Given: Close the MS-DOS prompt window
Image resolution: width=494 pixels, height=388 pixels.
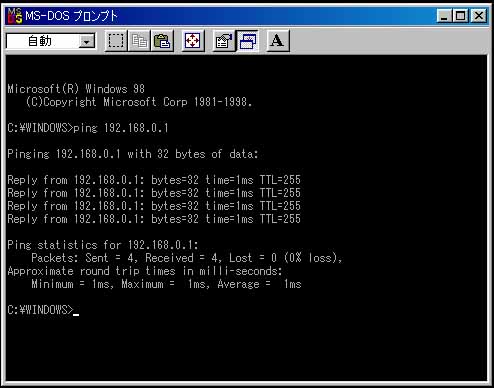Looking at the screenshot, I should coord(479,16).
